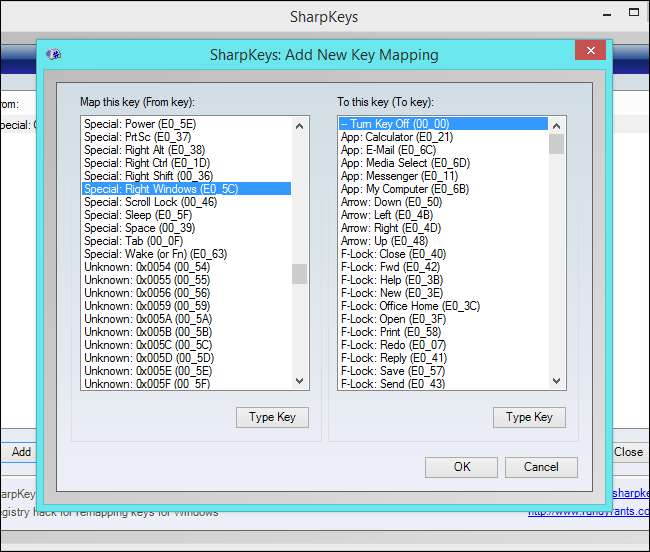Select App: Calculator (E0_21) as target key
Viewport: 650px width, 552px height.
(x=396, y=137)
